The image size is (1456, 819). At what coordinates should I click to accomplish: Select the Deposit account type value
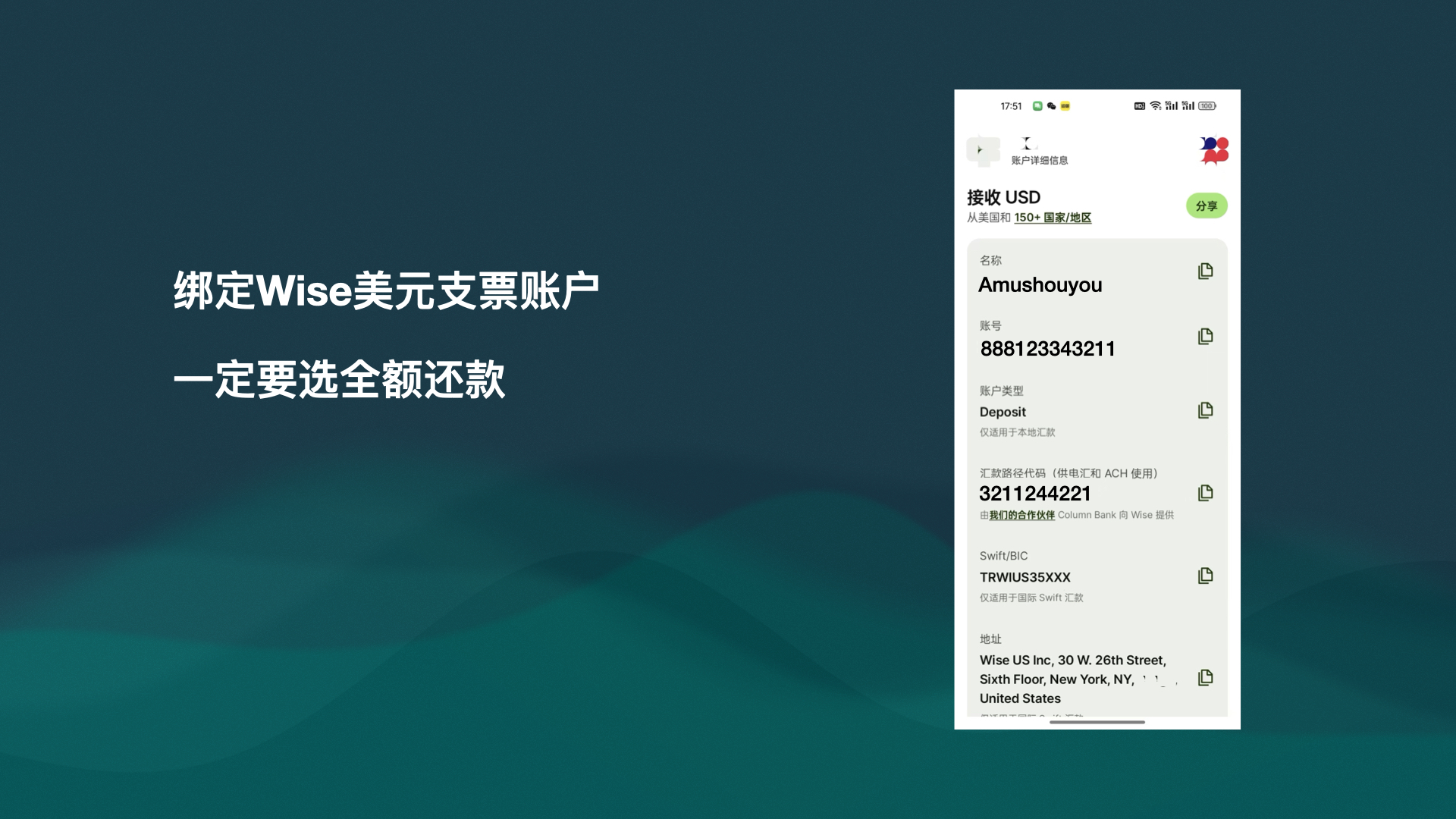click(1003, 412)
